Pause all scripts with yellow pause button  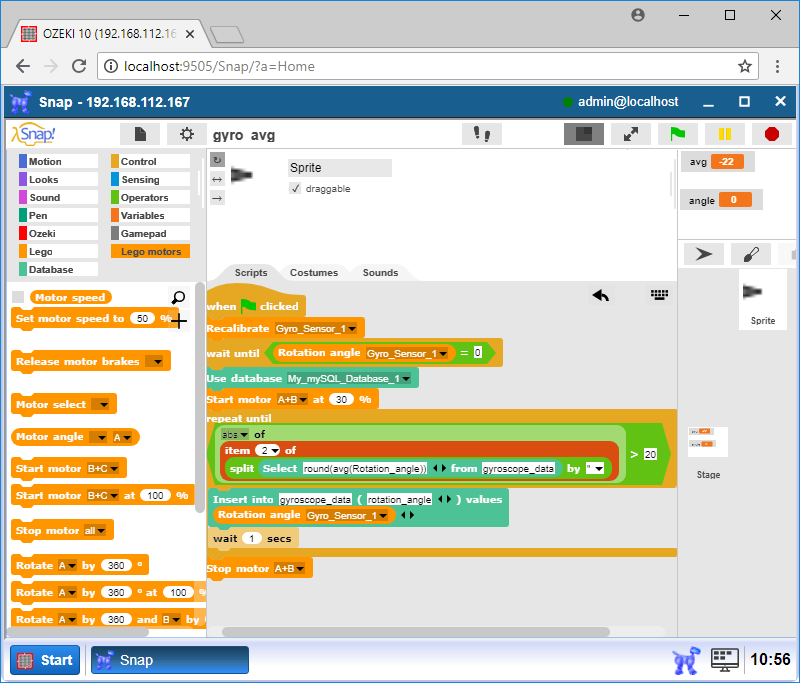tap(724, 134)
